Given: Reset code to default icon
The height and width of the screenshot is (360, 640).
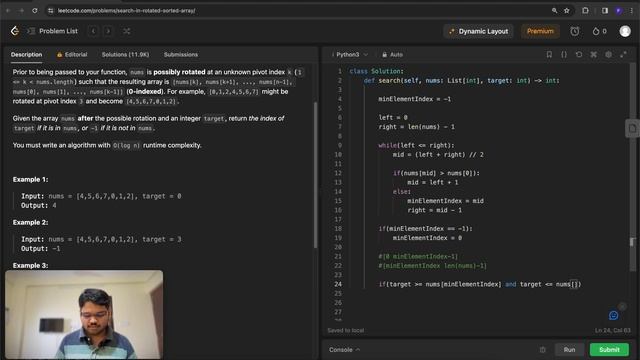Looking at the screenshot, I should [579, 54].
